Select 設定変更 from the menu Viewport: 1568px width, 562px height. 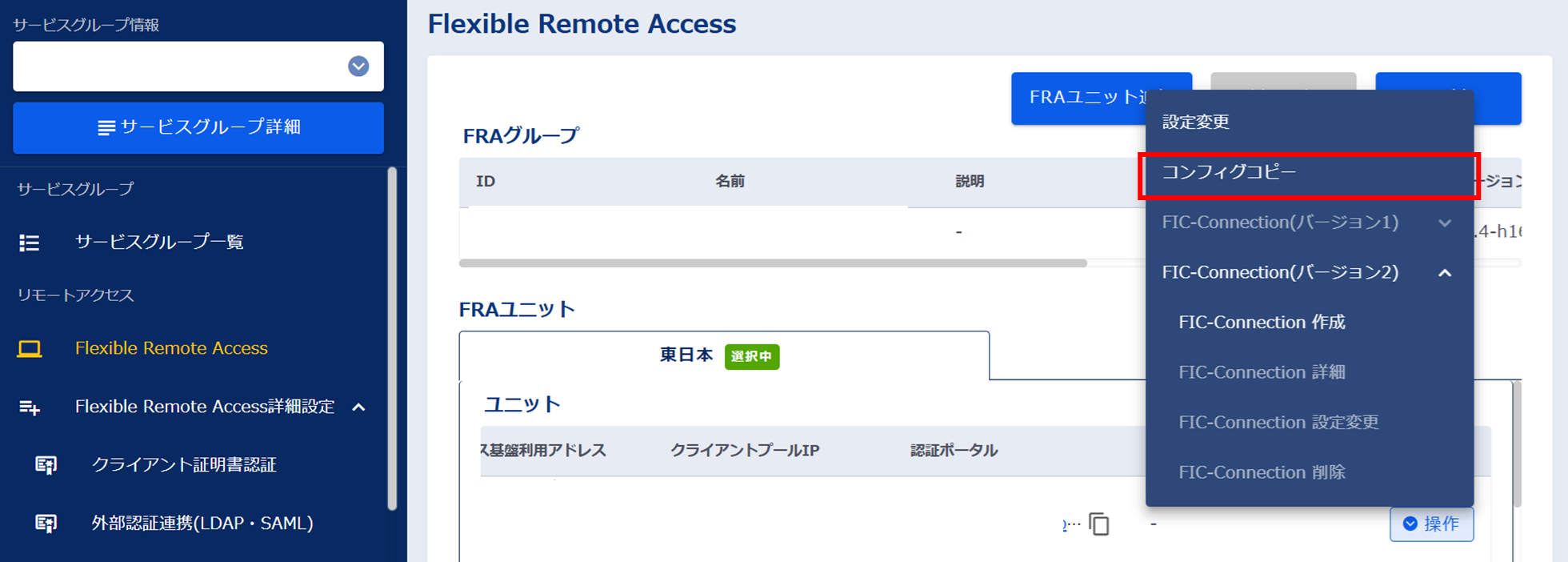point(1196,122)
